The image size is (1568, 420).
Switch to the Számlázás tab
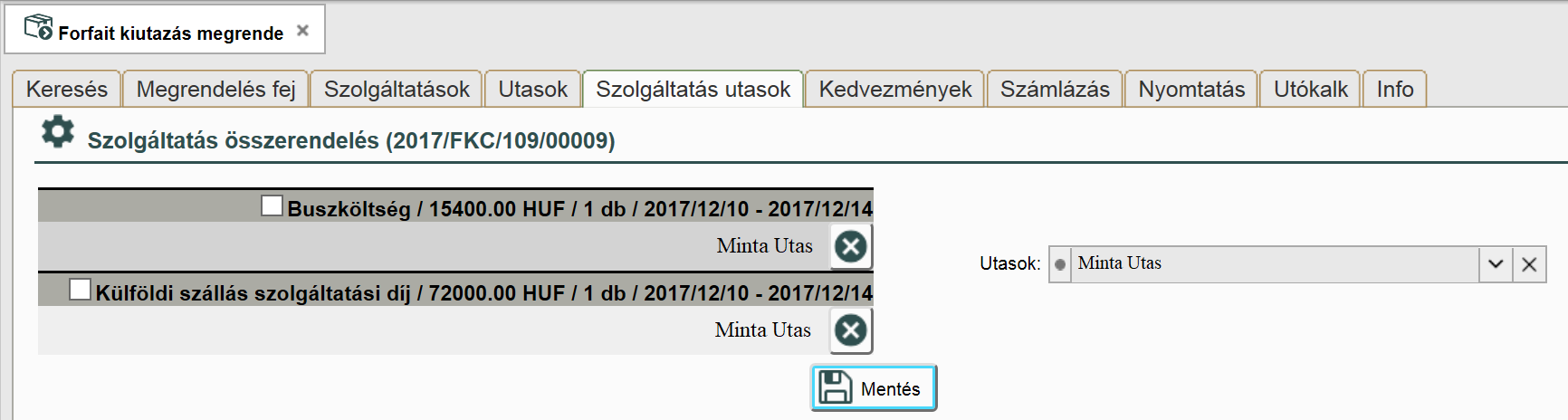[x=1055, y=90]
